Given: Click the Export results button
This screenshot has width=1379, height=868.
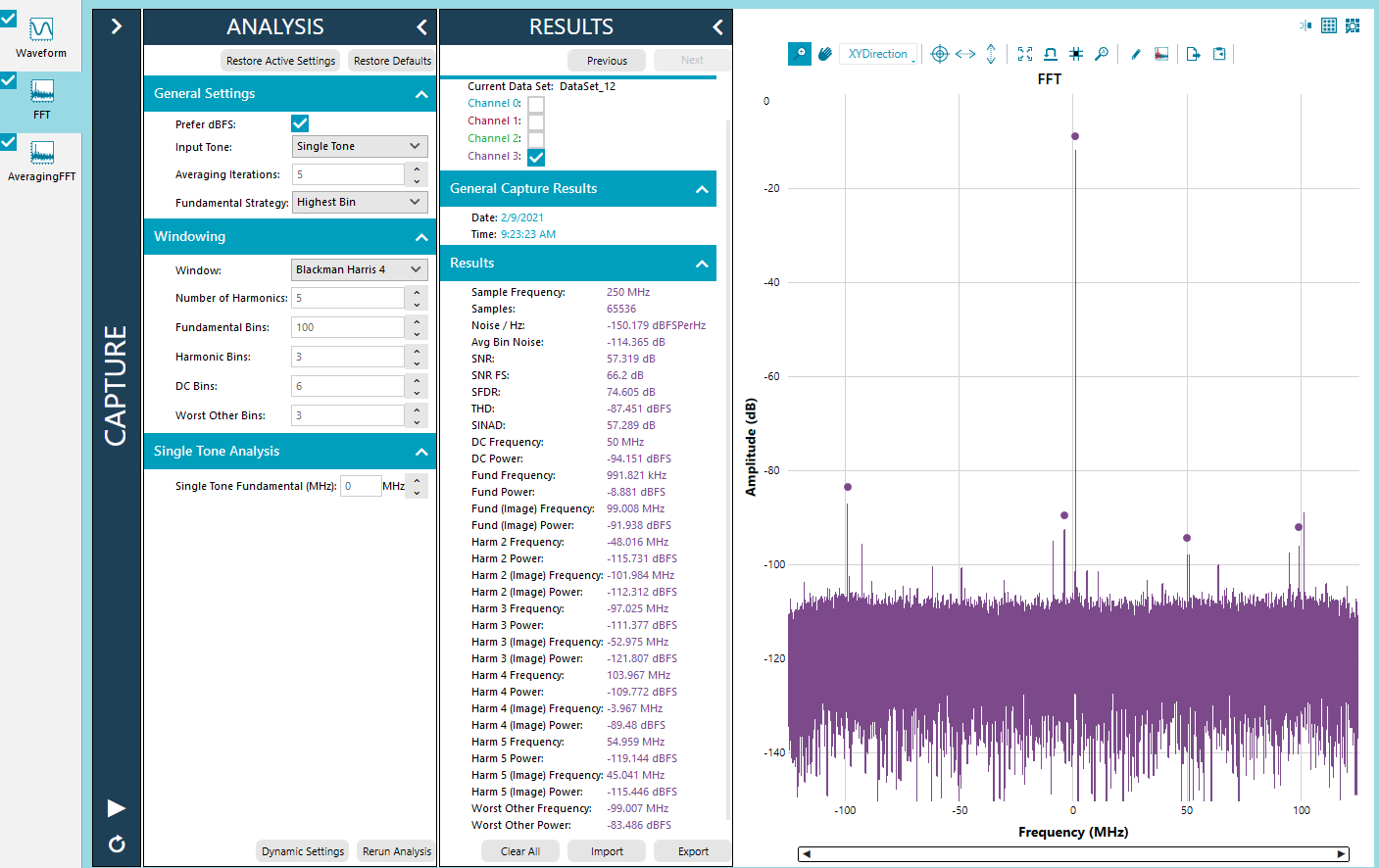Looking at the screenshot, I should 693,851.
